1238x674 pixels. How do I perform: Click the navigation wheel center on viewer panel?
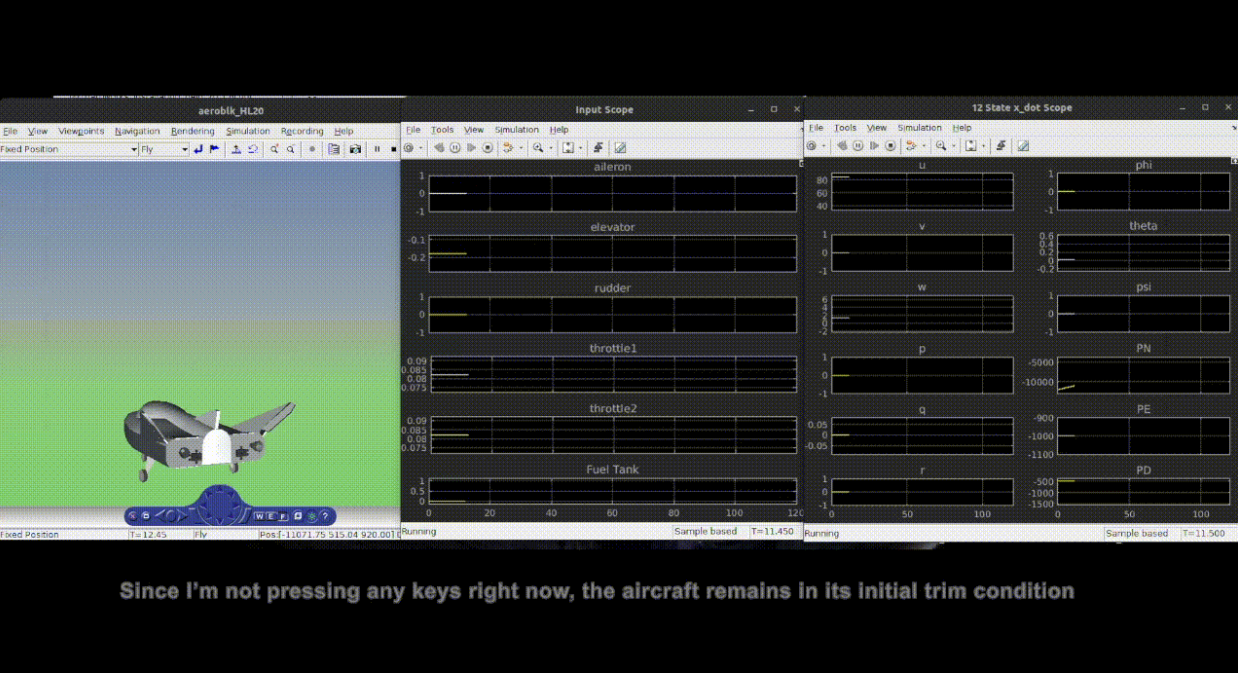pyautogui.click(x=218, y=508)
